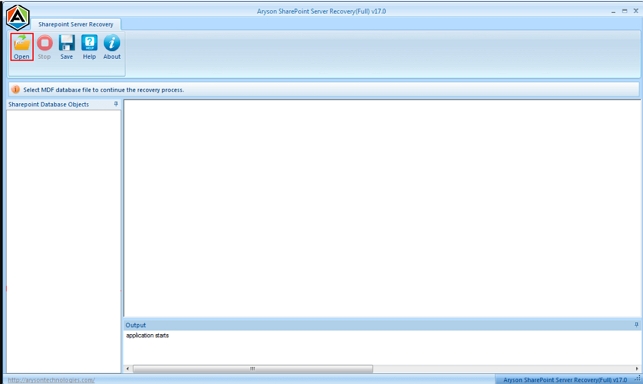Open an MDF database file
643x384 pixels.
22,47
